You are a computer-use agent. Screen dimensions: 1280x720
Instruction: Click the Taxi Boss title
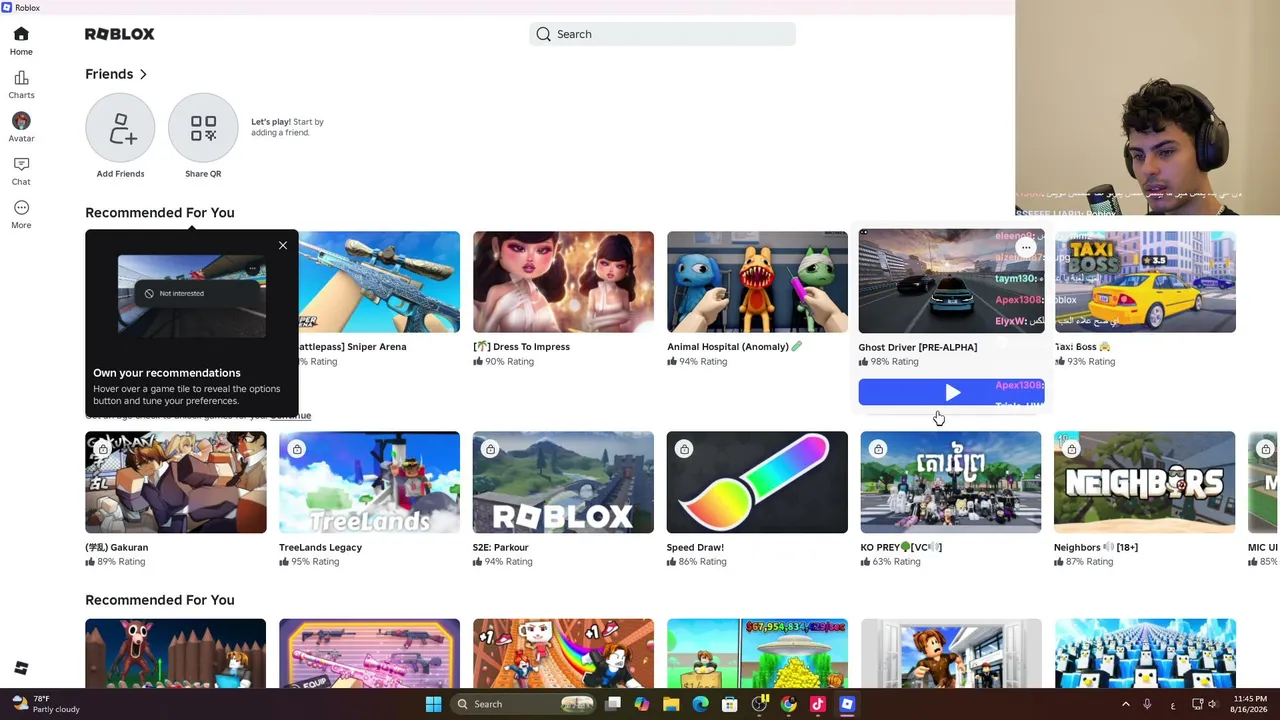[x=1082, y=347]
